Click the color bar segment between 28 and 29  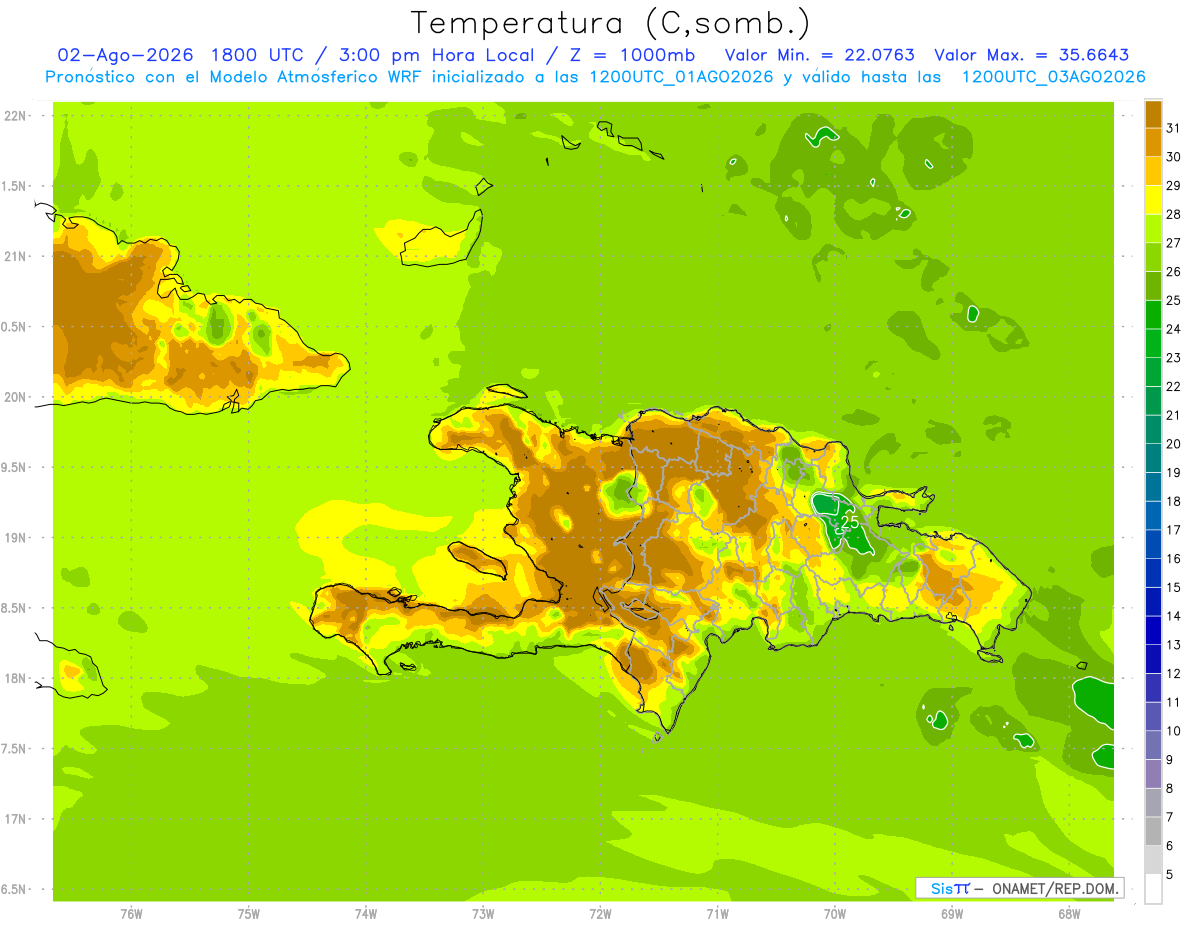pyautogui.click(x=1153, y=199)
